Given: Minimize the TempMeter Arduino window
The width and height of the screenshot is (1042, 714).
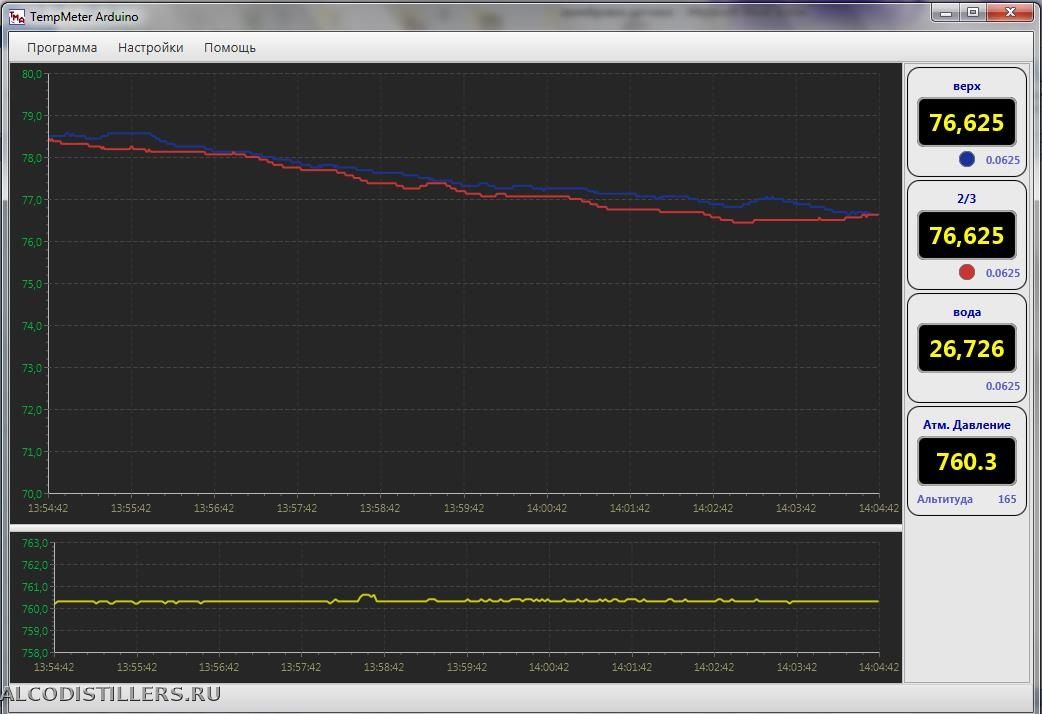Looking at the screenshot, I should (x=946, y=13).
